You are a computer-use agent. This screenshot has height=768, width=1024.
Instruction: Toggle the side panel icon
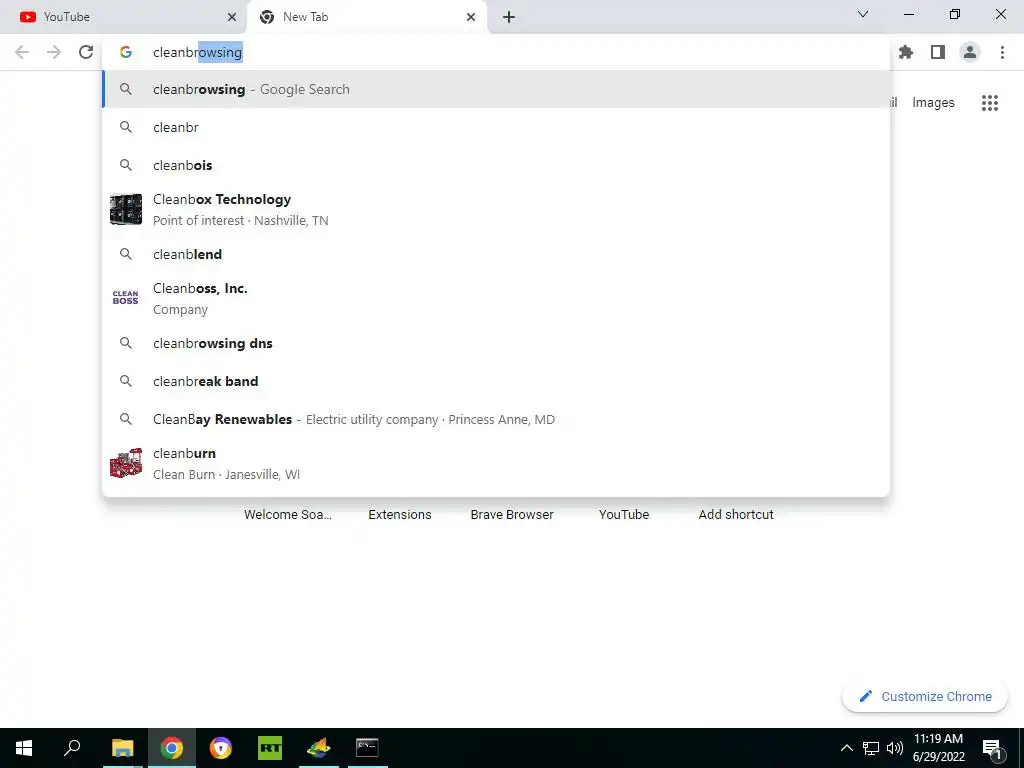pyautogui.click(x=938, y=52)
